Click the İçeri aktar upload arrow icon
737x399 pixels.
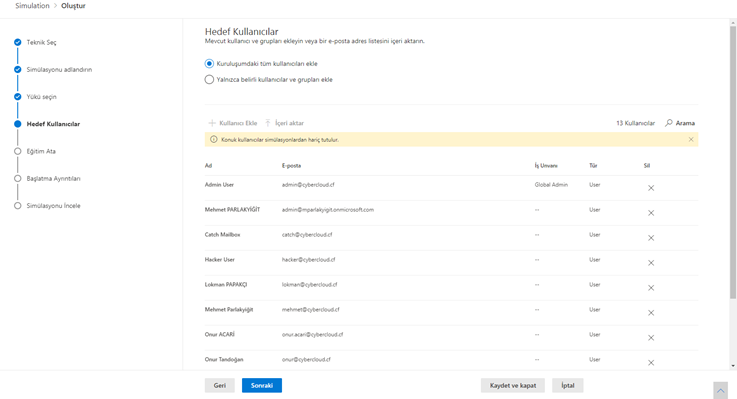267,123
